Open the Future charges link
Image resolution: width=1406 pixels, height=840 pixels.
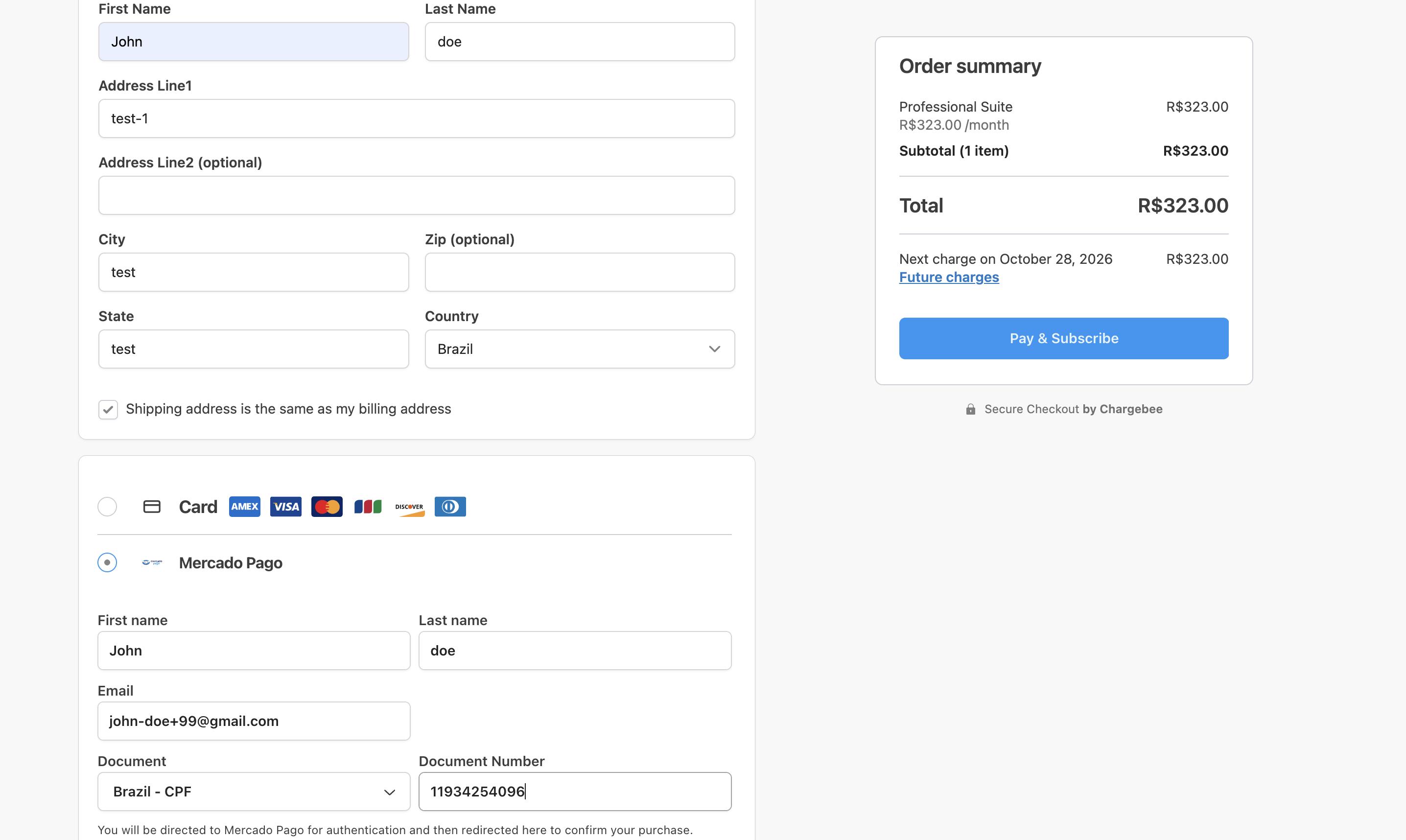tap(949, 278)
